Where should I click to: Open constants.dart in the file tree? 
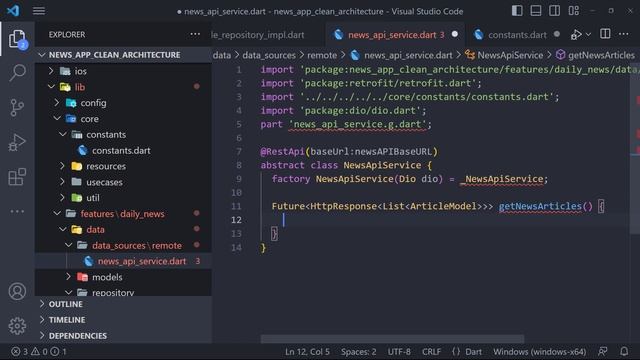point(122,150)
